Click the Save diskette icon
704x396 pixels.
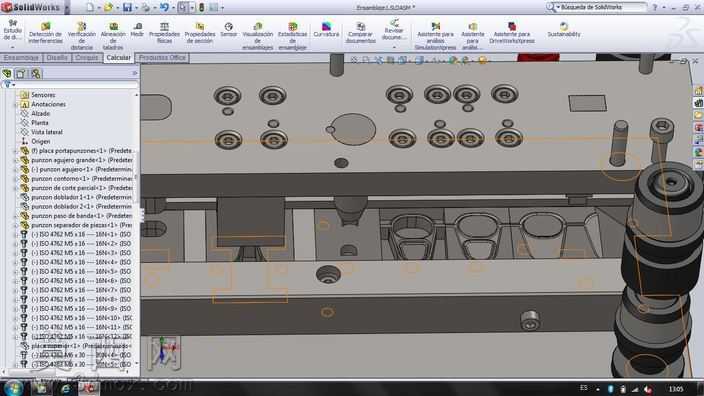127,7
